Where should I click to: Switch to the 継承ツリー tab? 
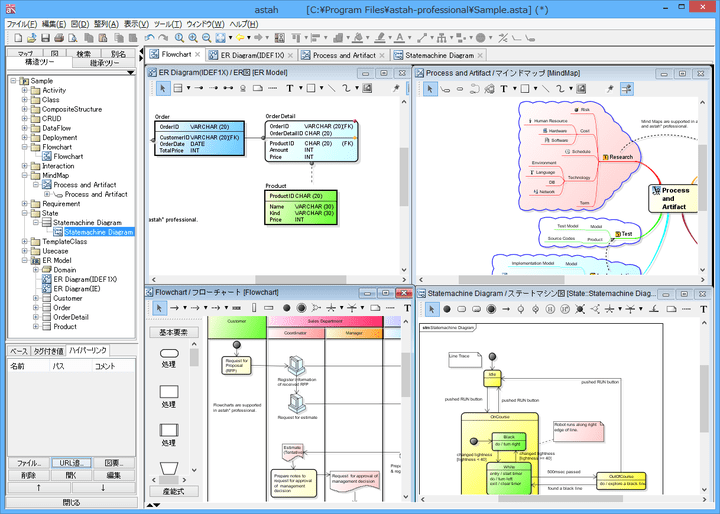click(x=103, y=63)
